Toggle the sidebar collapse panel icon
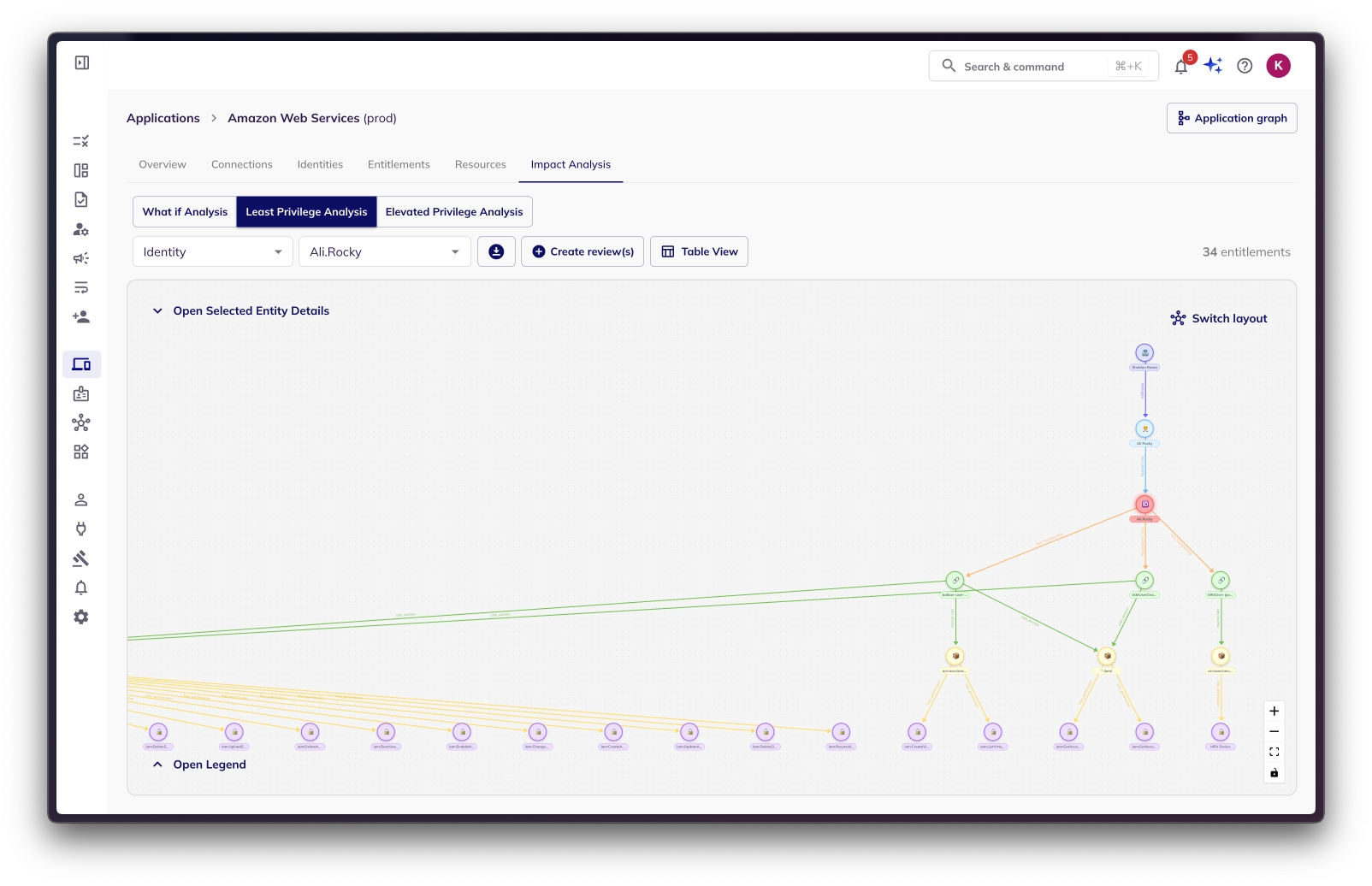This screenshot has height=886, width=1372. pos(82,62)
